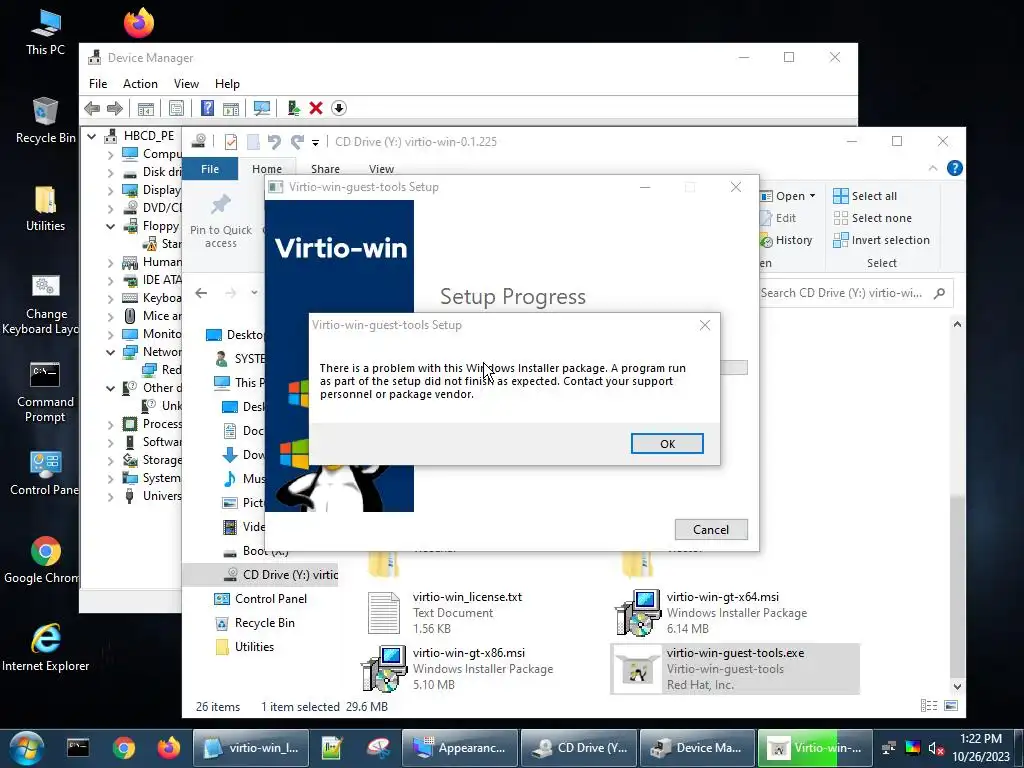The width and height of the screenshot is (1024, 768).
Task: Click the Back arrow in Device Manager toolbar
Action: [x=92, y=108]
